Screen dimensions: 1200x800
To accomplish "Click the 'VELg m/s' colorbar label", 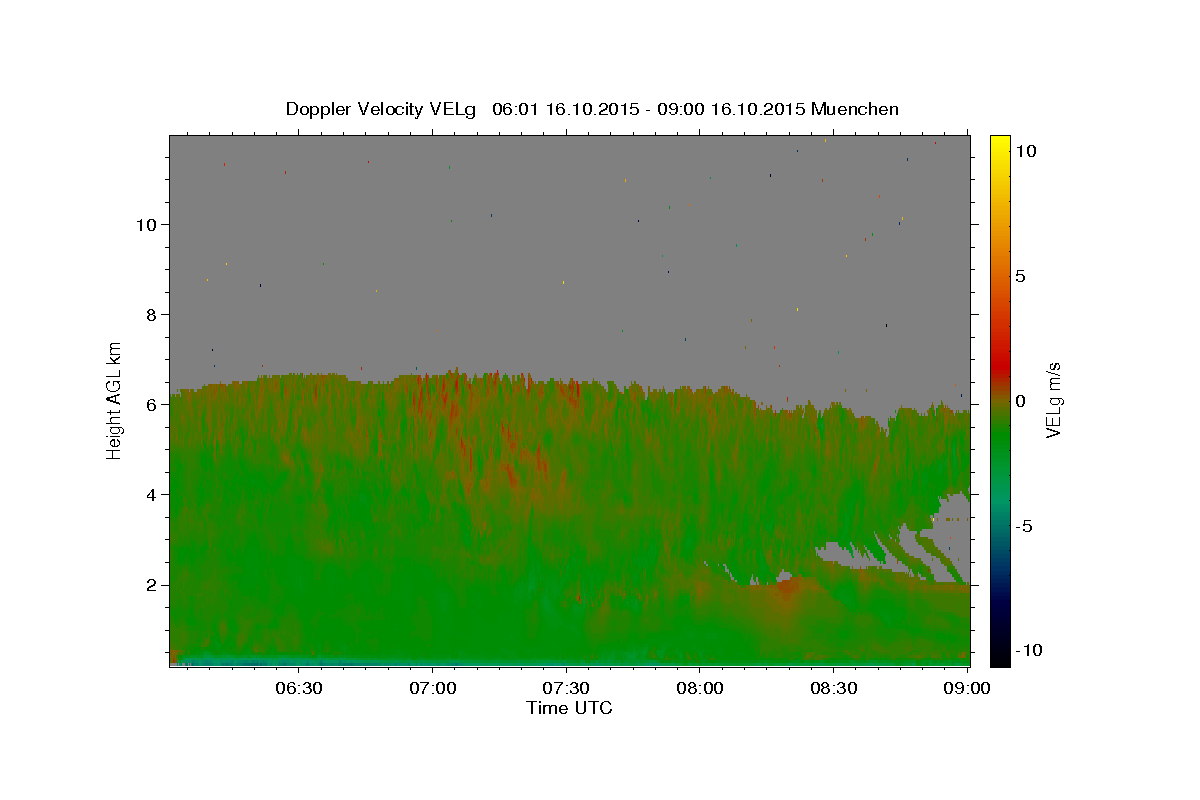I will (1053, 401).
